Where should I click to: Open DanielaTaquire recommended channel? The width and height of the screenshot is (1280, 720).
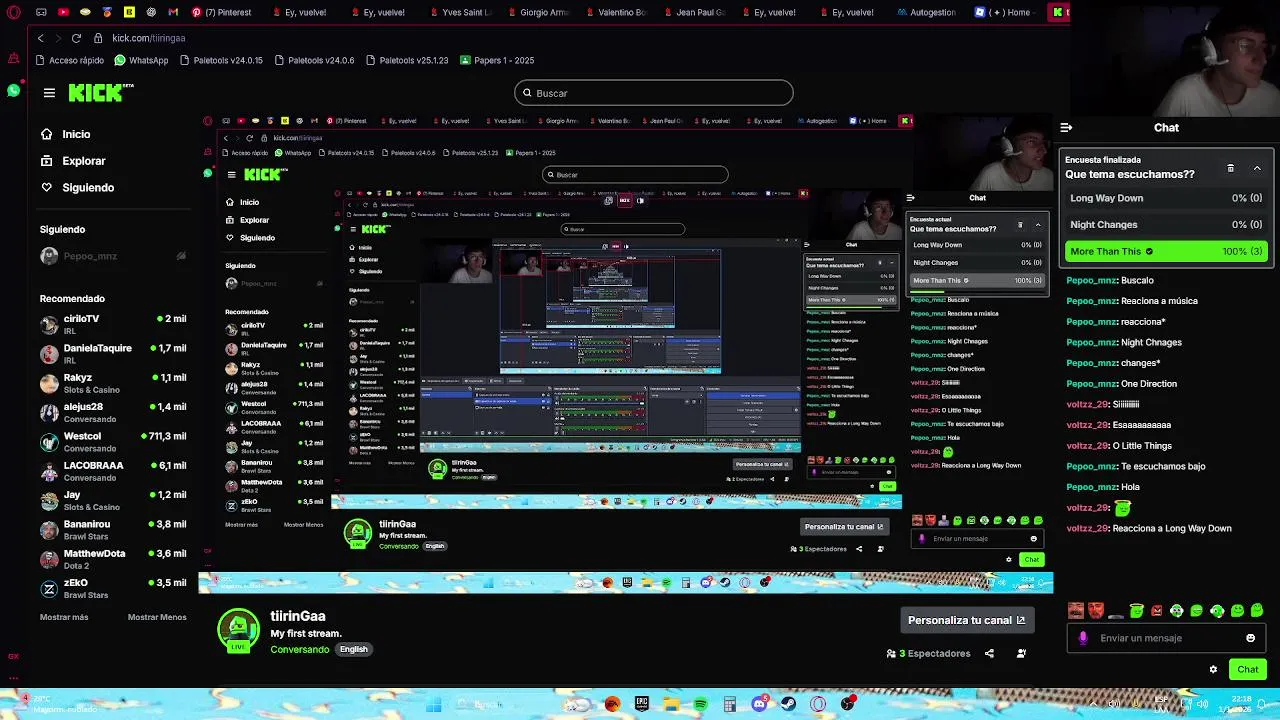coord(113,353)
